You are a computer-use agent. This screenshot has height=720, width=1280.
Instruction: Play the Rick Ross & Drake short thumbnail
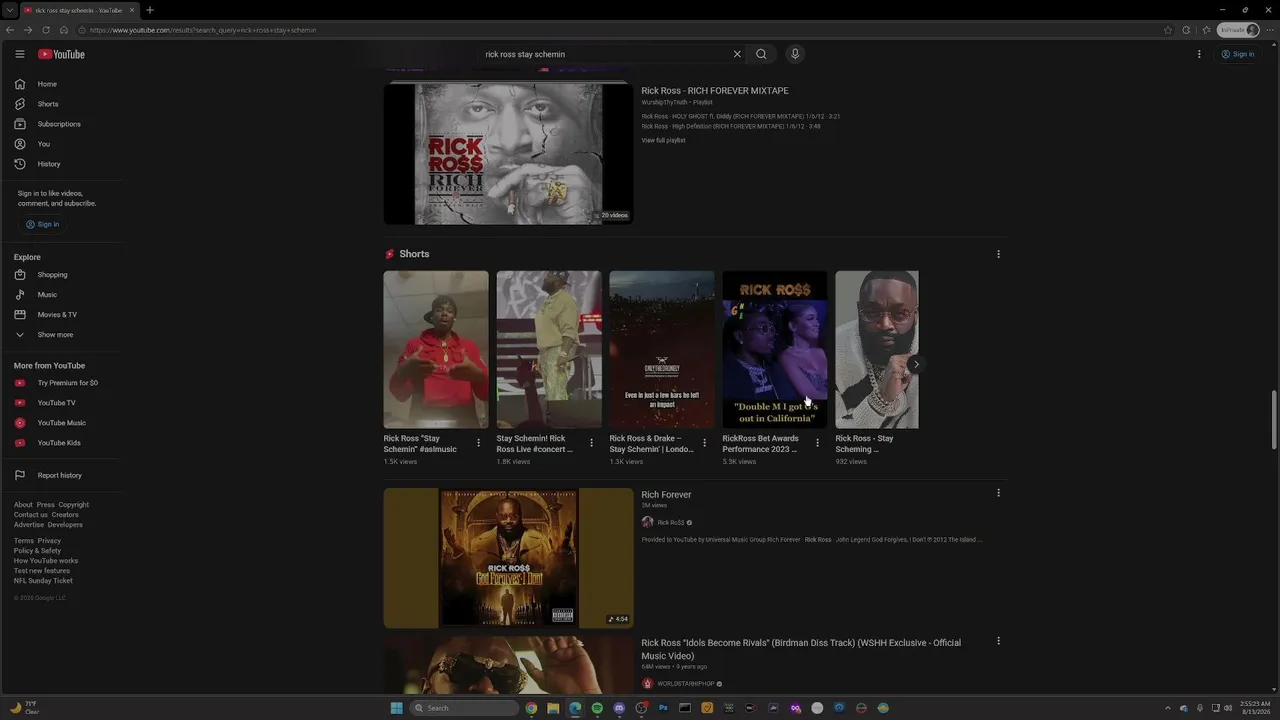pyautogui.click(x=662, y=349)
